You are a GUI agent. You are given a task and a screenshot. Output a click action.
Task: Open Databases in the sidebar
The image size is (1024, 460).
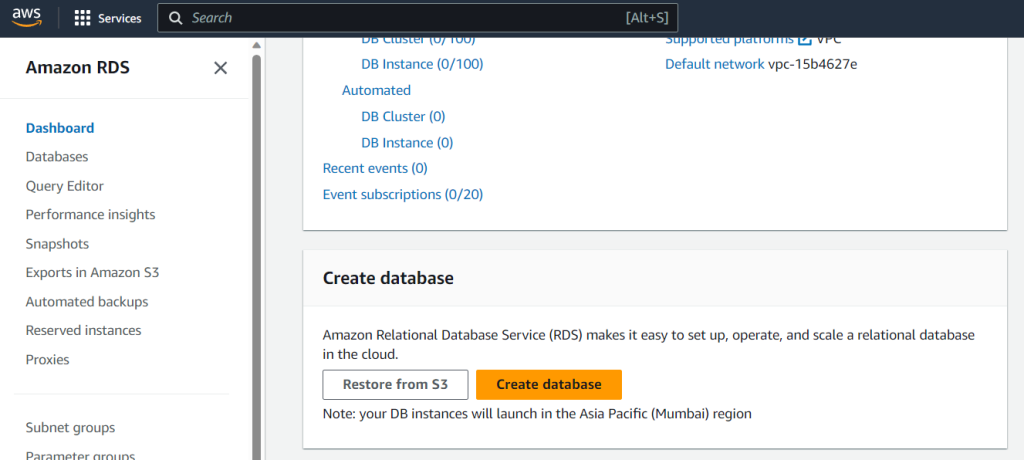coord(57,157)
